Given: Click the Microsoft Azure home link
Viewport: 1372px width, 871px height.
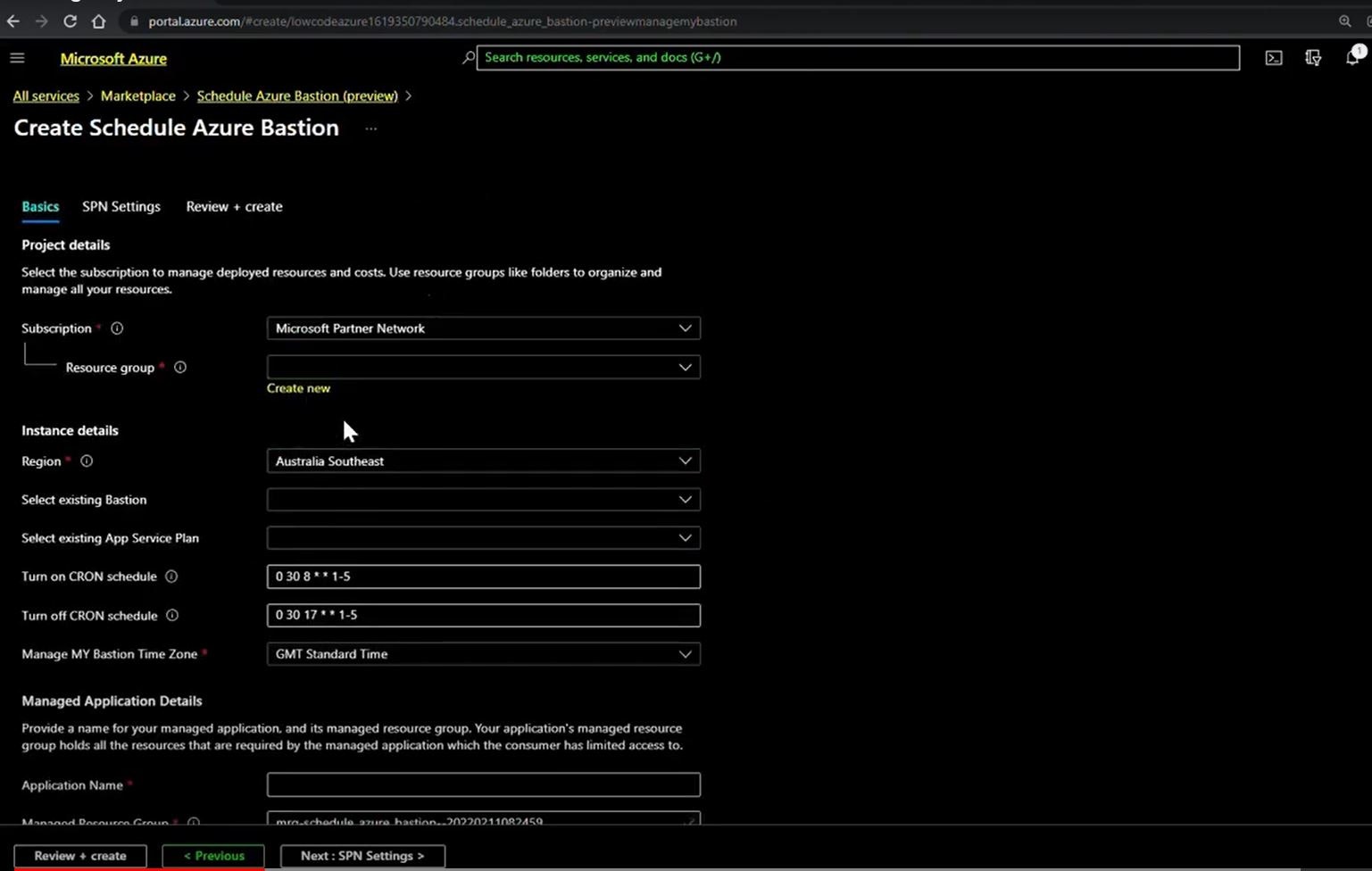Looking at the screenshot, I should (x=113, y=58).
